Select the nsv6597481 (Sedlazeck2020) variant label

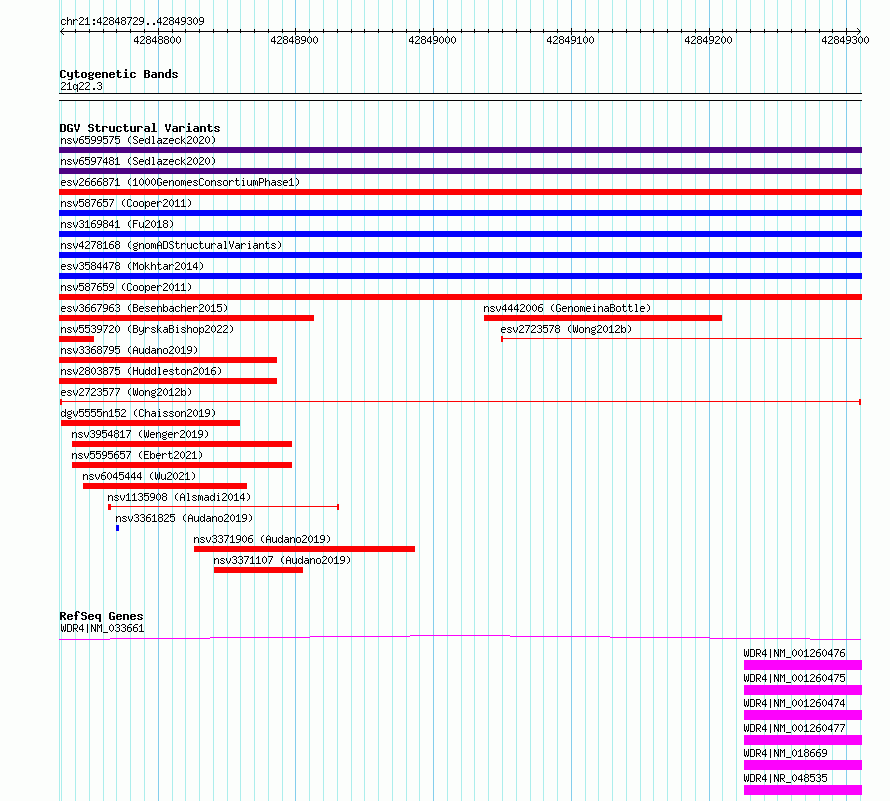138,161
